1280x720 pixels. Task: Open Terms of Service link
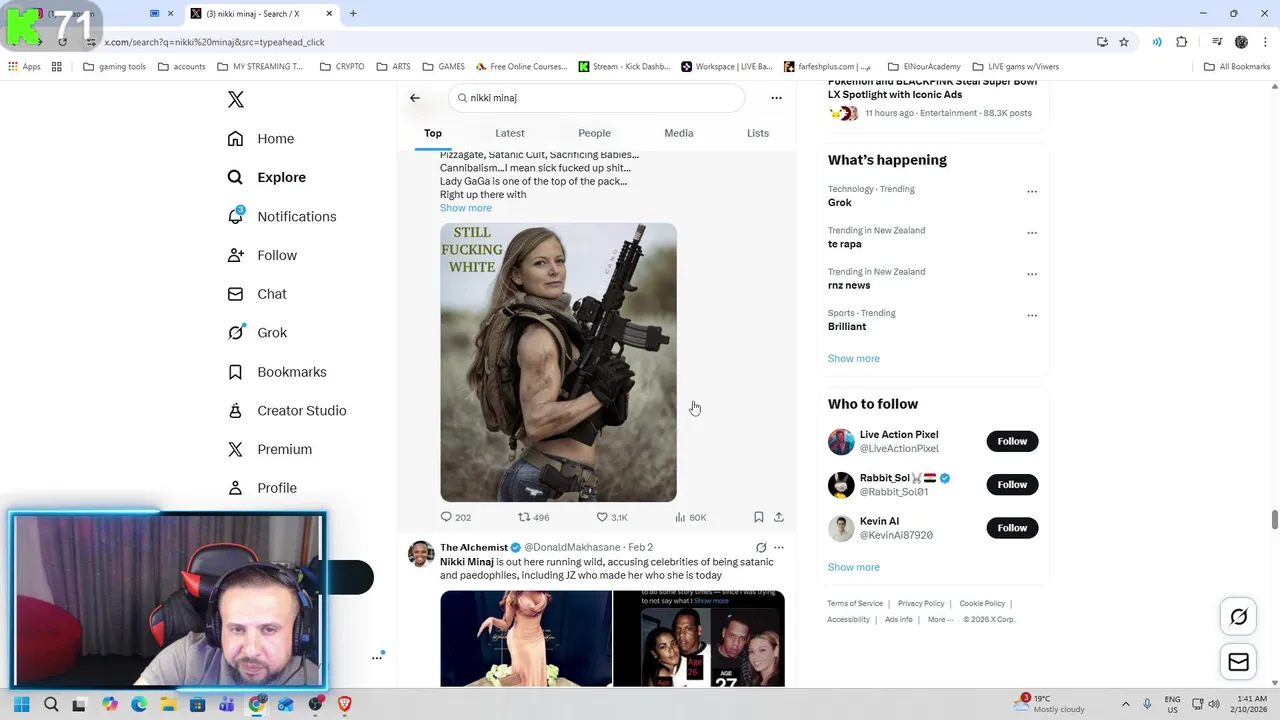[855, 604]
